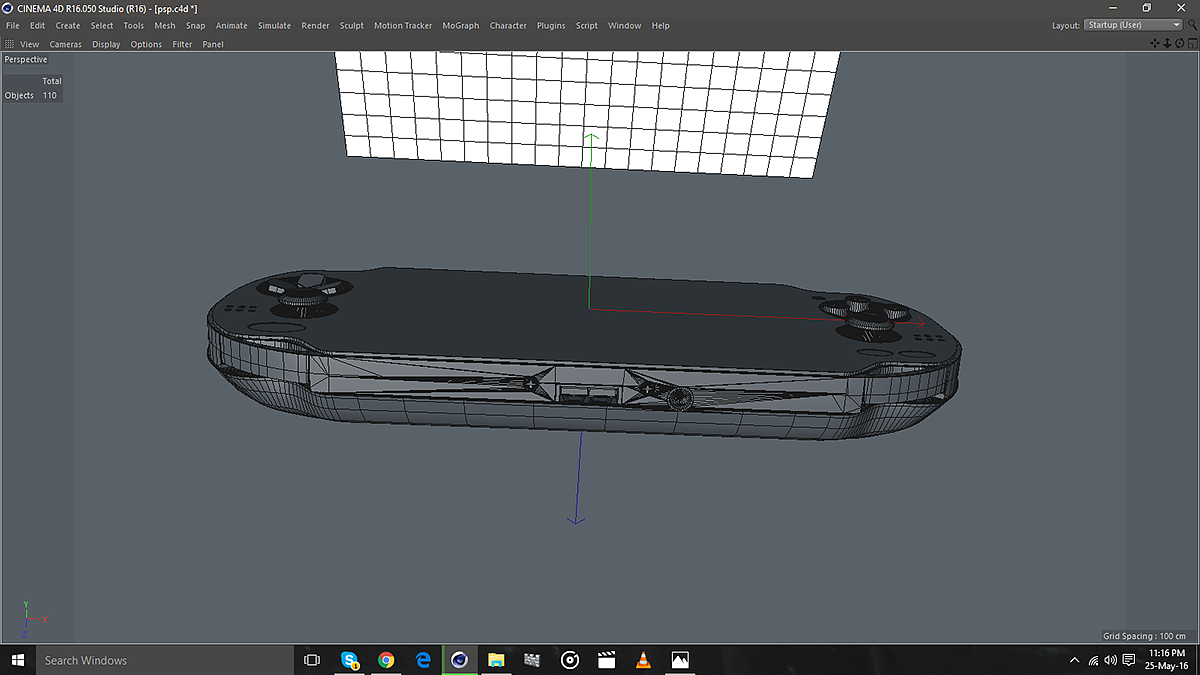Click the viewport move camera icon
Screen dimensions: 1200x675
point(1155,43)
